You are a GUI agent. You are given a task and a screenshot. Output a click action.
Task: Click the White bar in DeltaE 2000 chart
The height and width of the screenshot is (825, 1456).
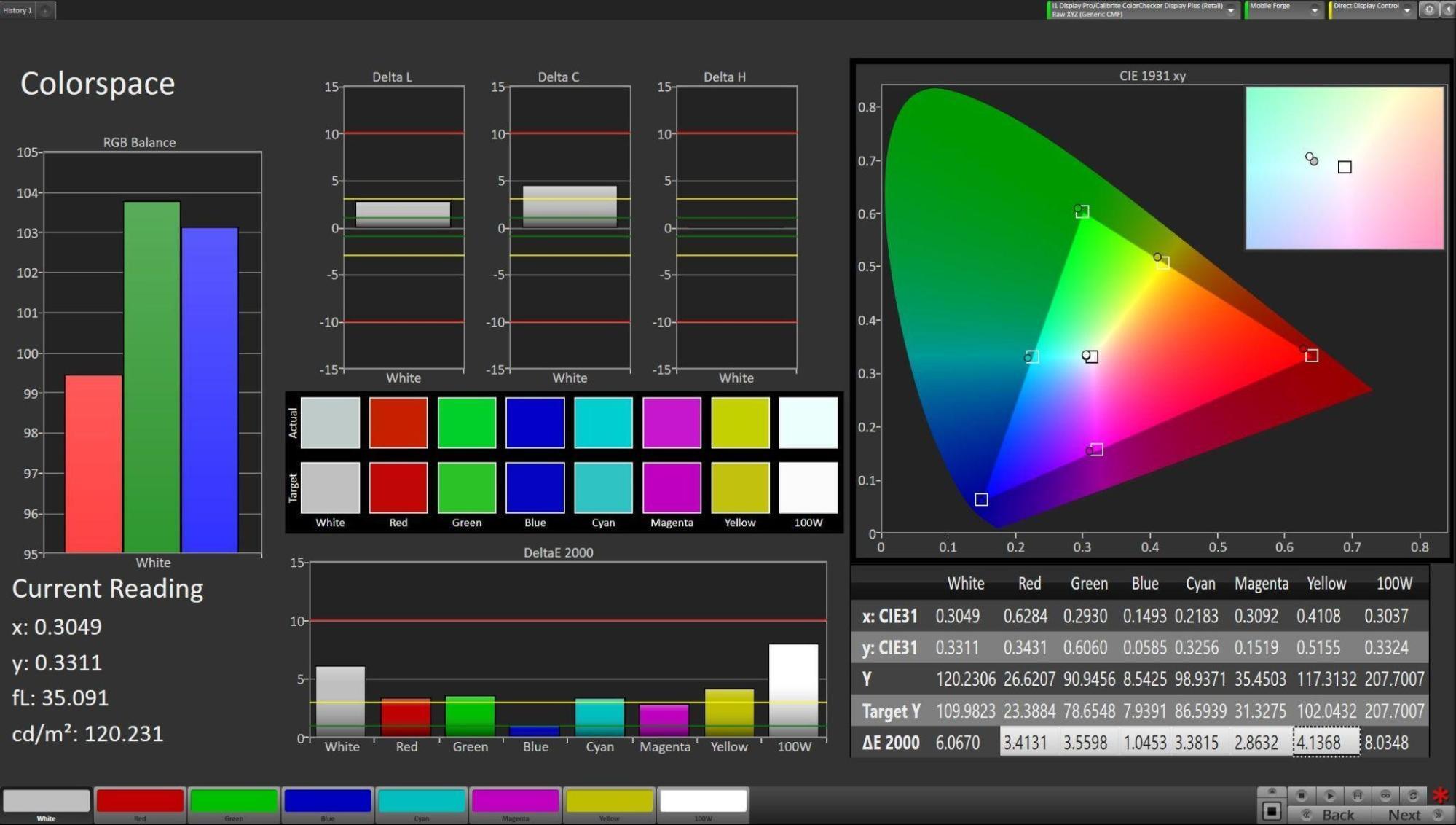point(340,701)
